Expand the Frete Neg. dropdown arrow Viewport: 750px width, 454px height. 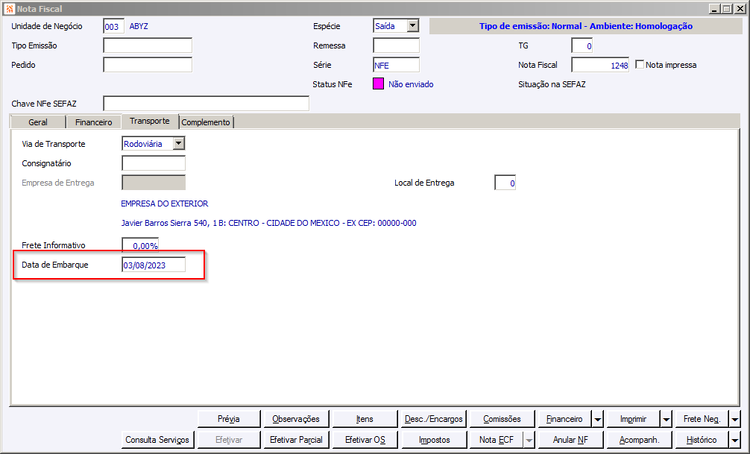tap(735, 419)
